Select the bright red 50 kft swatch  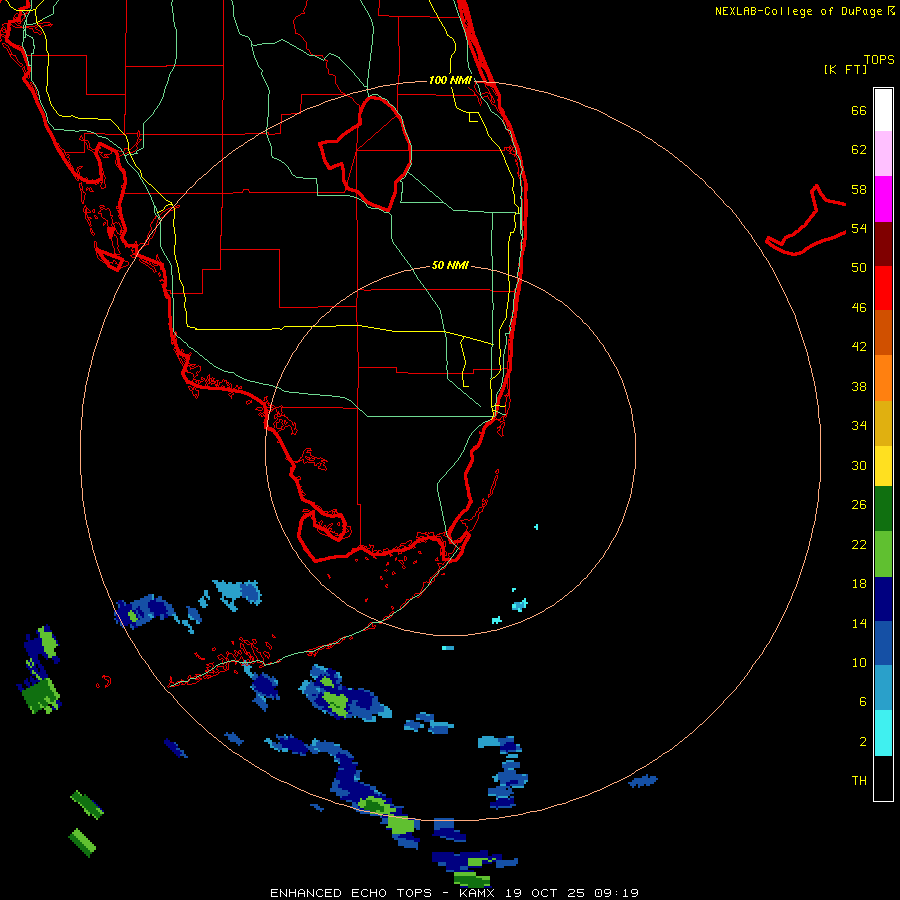pos(883,288)
